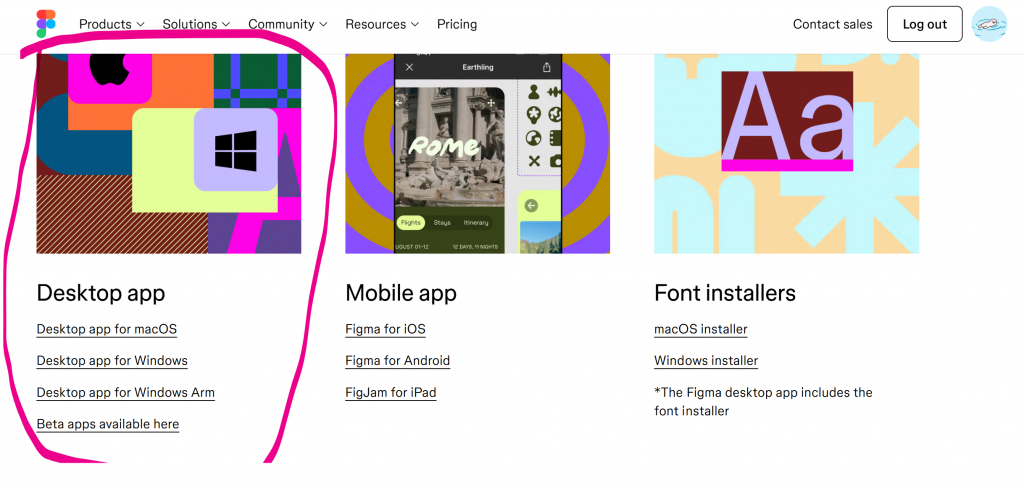Screen dimensions: 1024x485
Task: Click the Log out button
Action: [x=925, y=24]
